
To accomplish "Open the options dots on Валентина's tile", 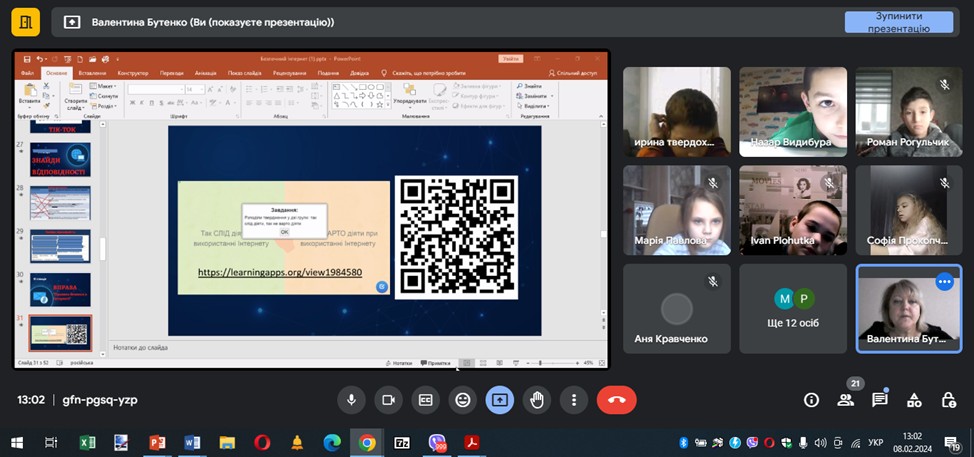I will [x=945, y=282].
